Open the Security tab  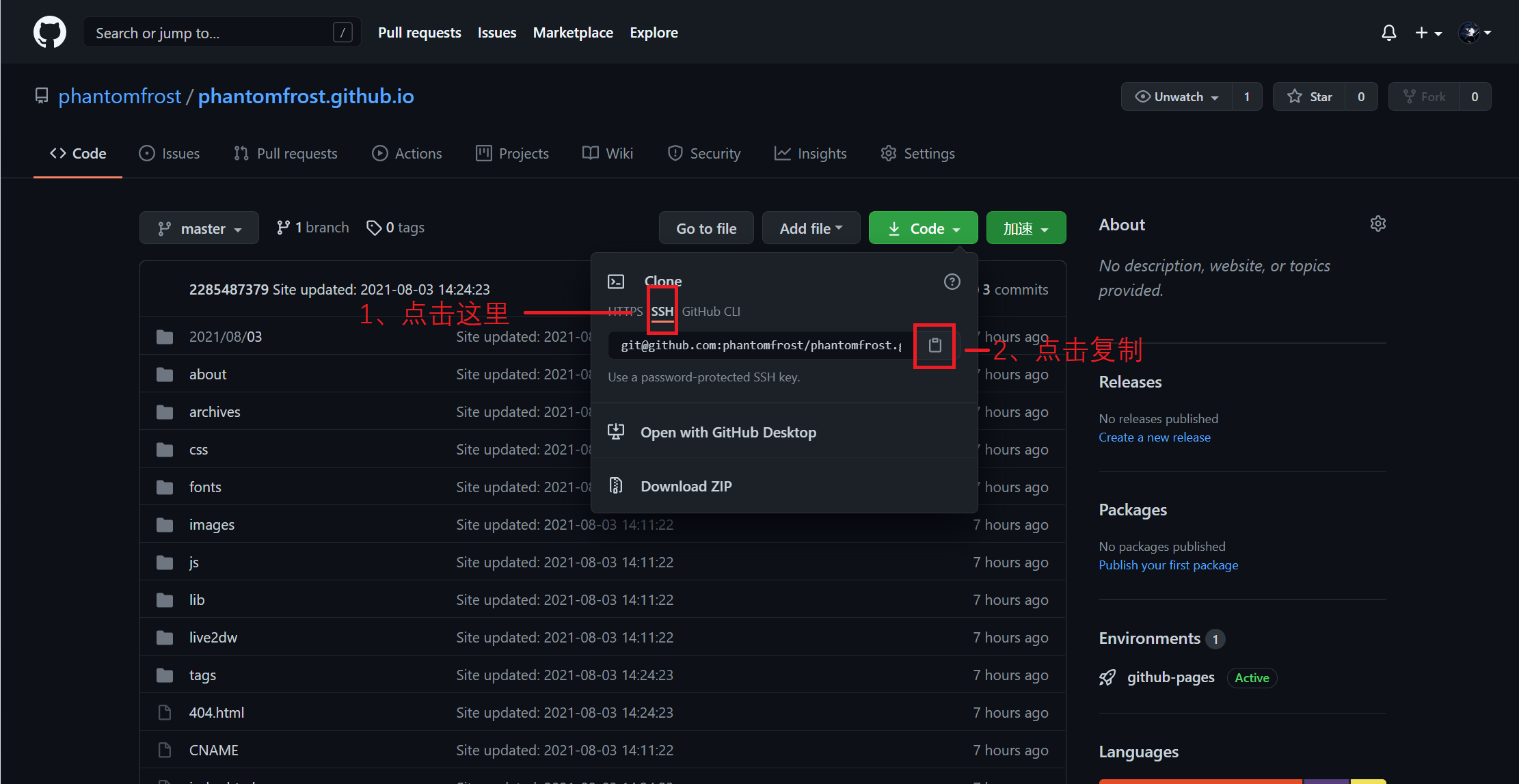[704, 153]
